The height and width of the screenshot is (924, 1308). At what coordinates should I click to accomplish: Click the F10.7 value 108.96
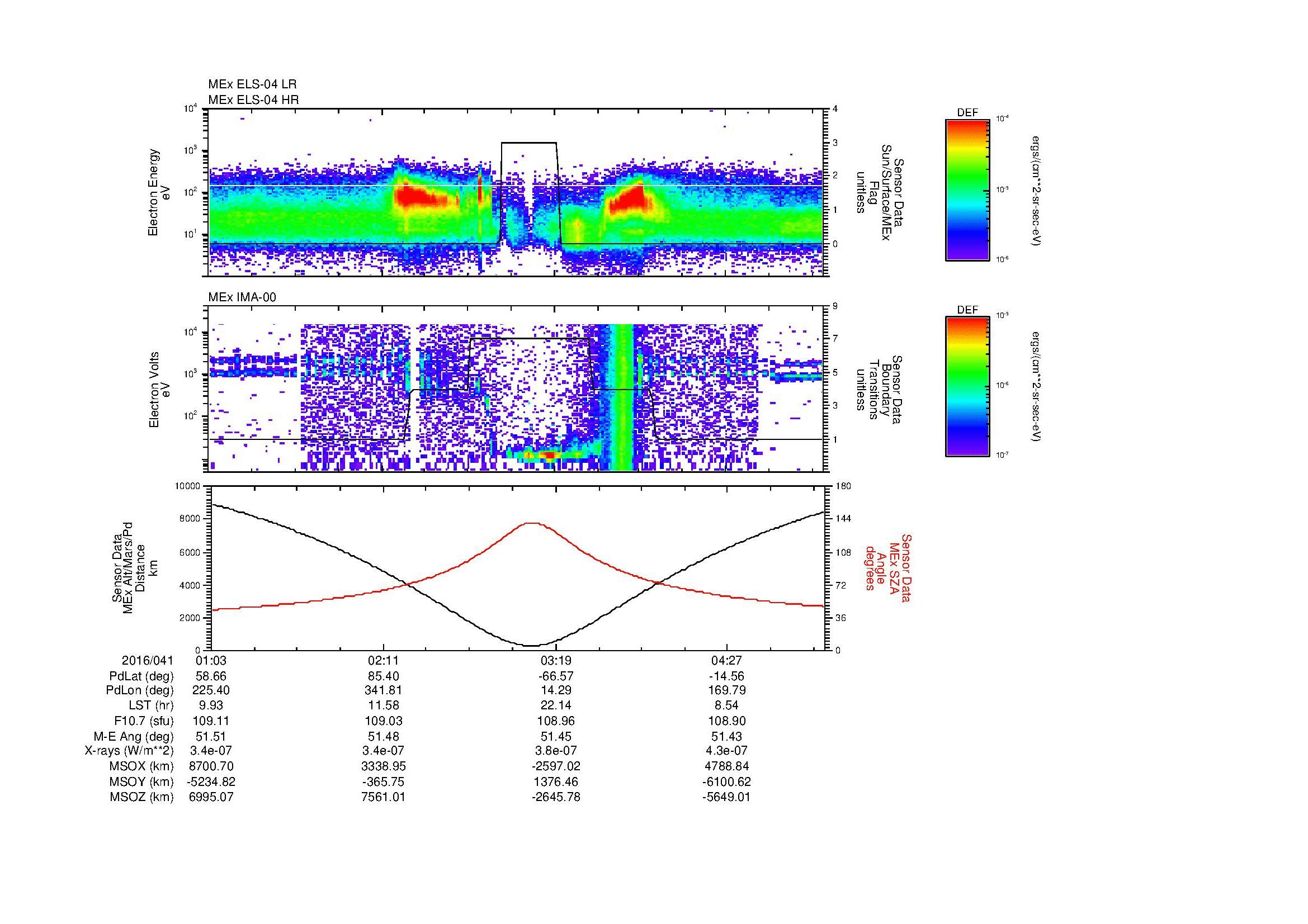tap(556, 721)
